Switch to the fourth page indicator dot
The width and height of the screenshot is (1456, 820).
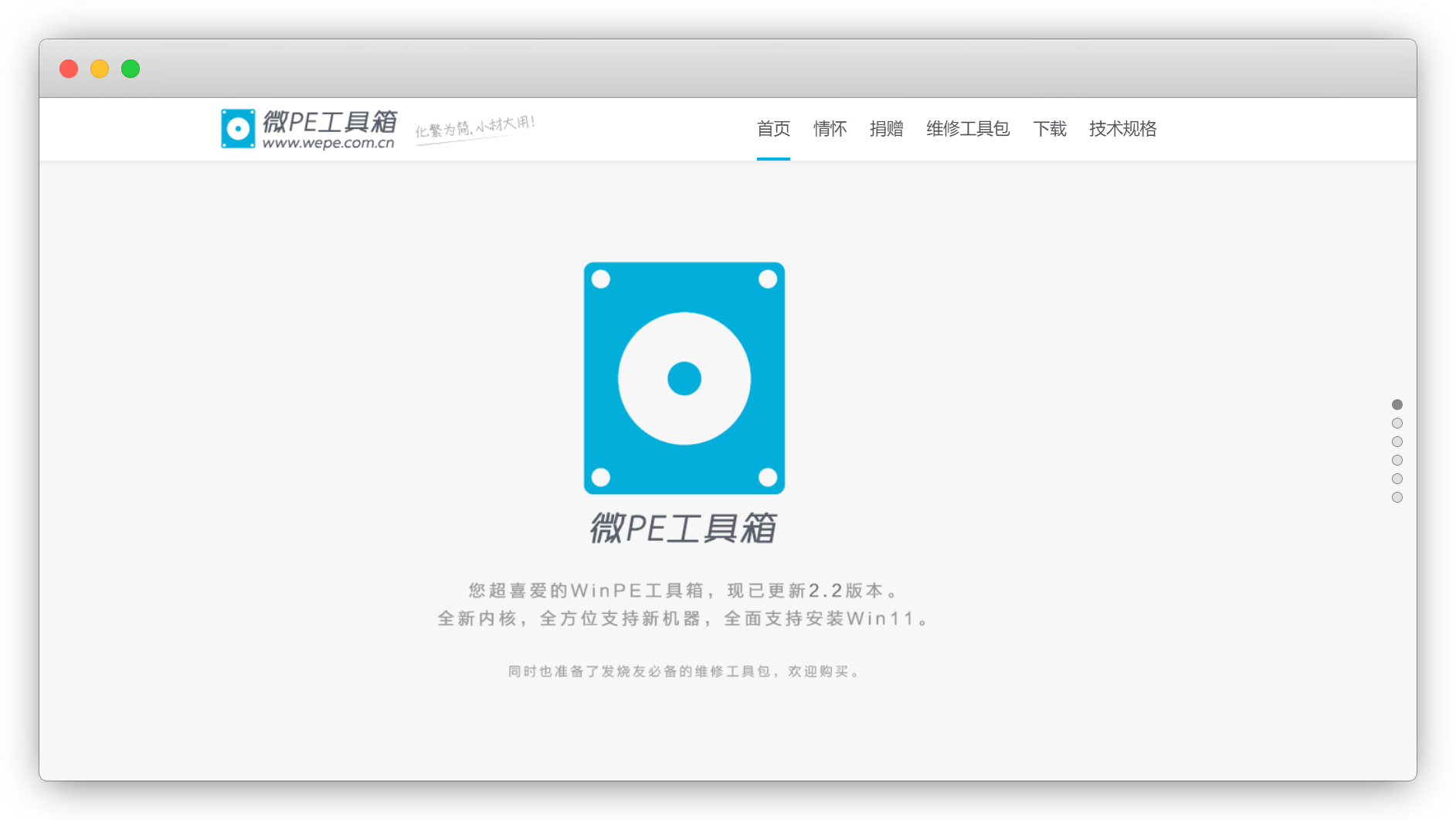[x=1397, y=460]
